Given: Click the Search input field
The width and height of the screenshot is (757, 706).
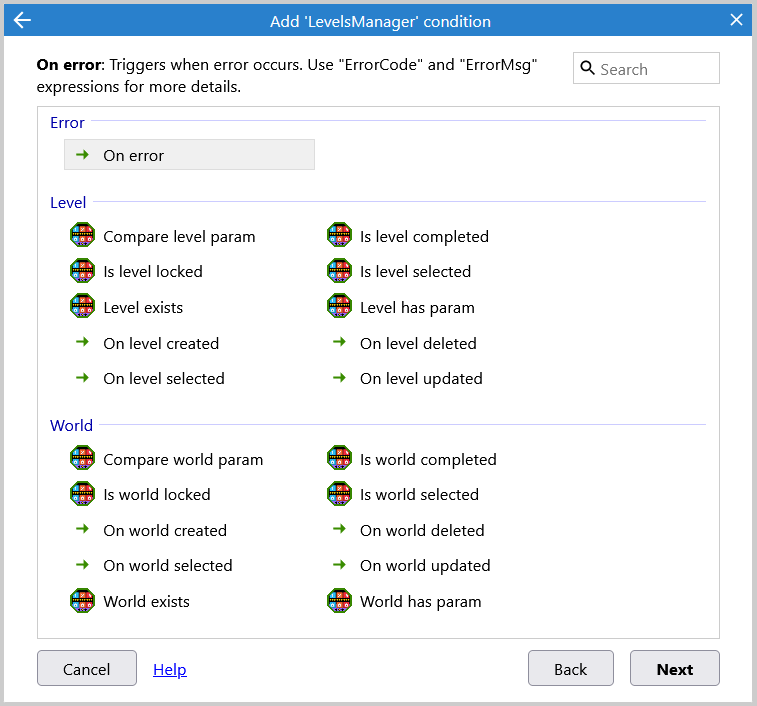Looking at the screenshot, I should pyautogui.click(x=655, y=69).
